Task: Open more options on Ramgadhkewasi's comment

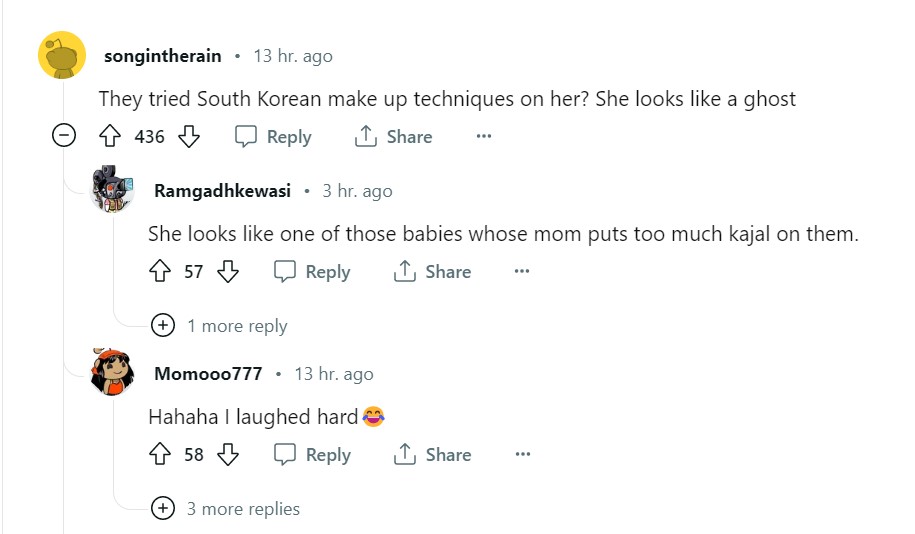Action: [x=522, y=271]
